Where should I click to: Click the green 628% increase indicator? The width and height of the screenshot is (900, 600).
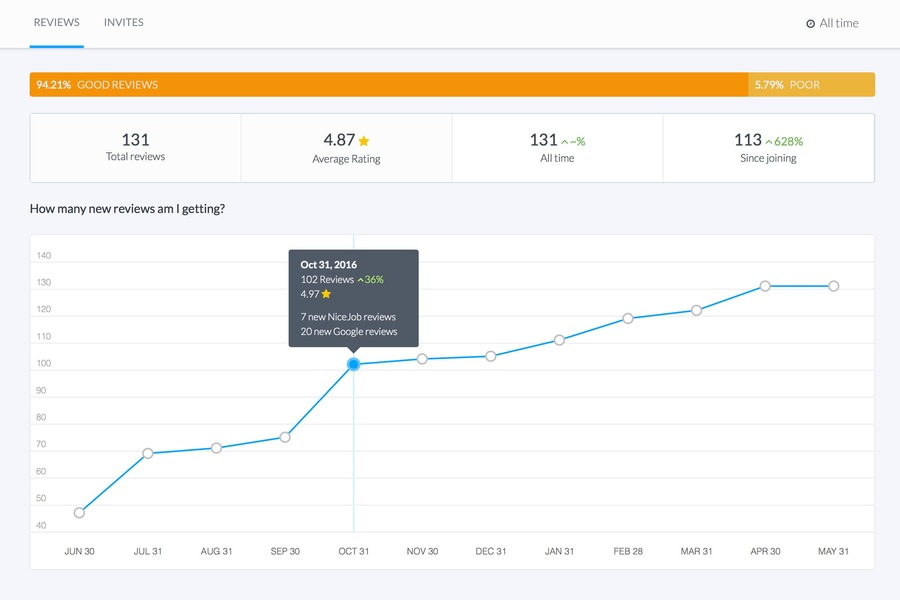784,141
